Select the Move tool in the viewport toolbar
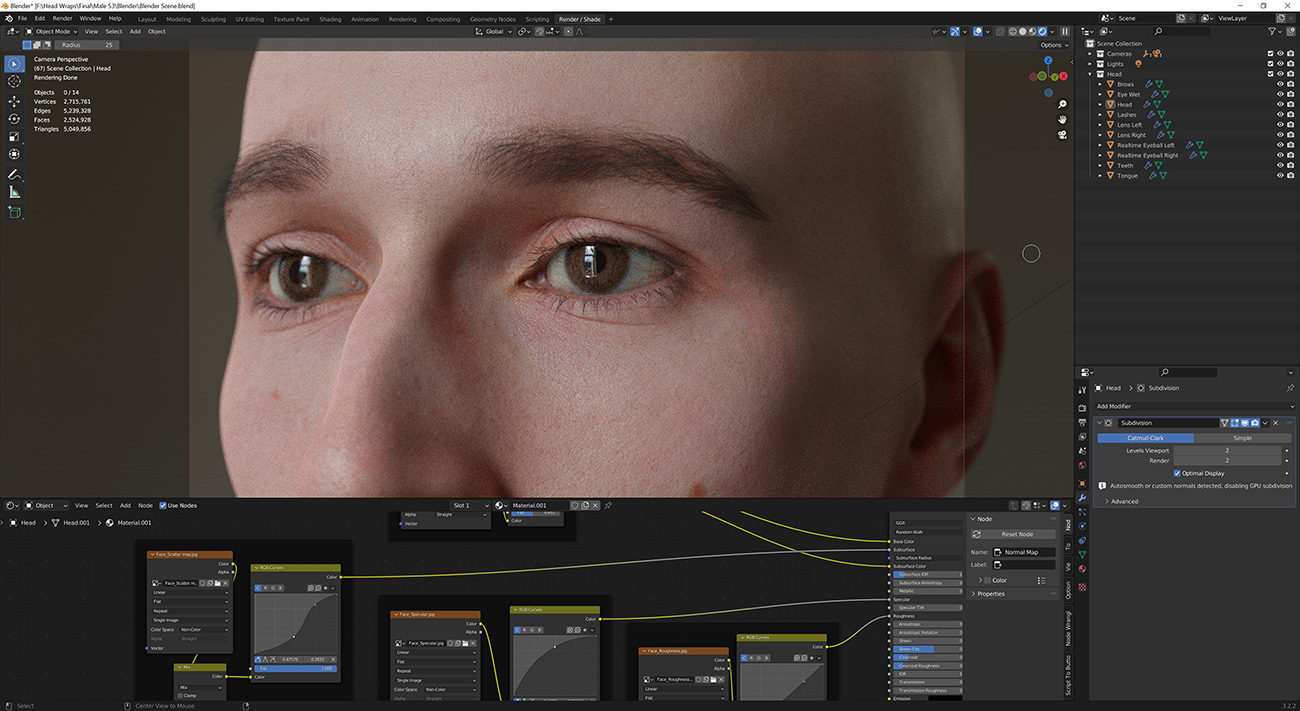The width and height of the screenshot is (1300, 711). (x=13, y=99)
